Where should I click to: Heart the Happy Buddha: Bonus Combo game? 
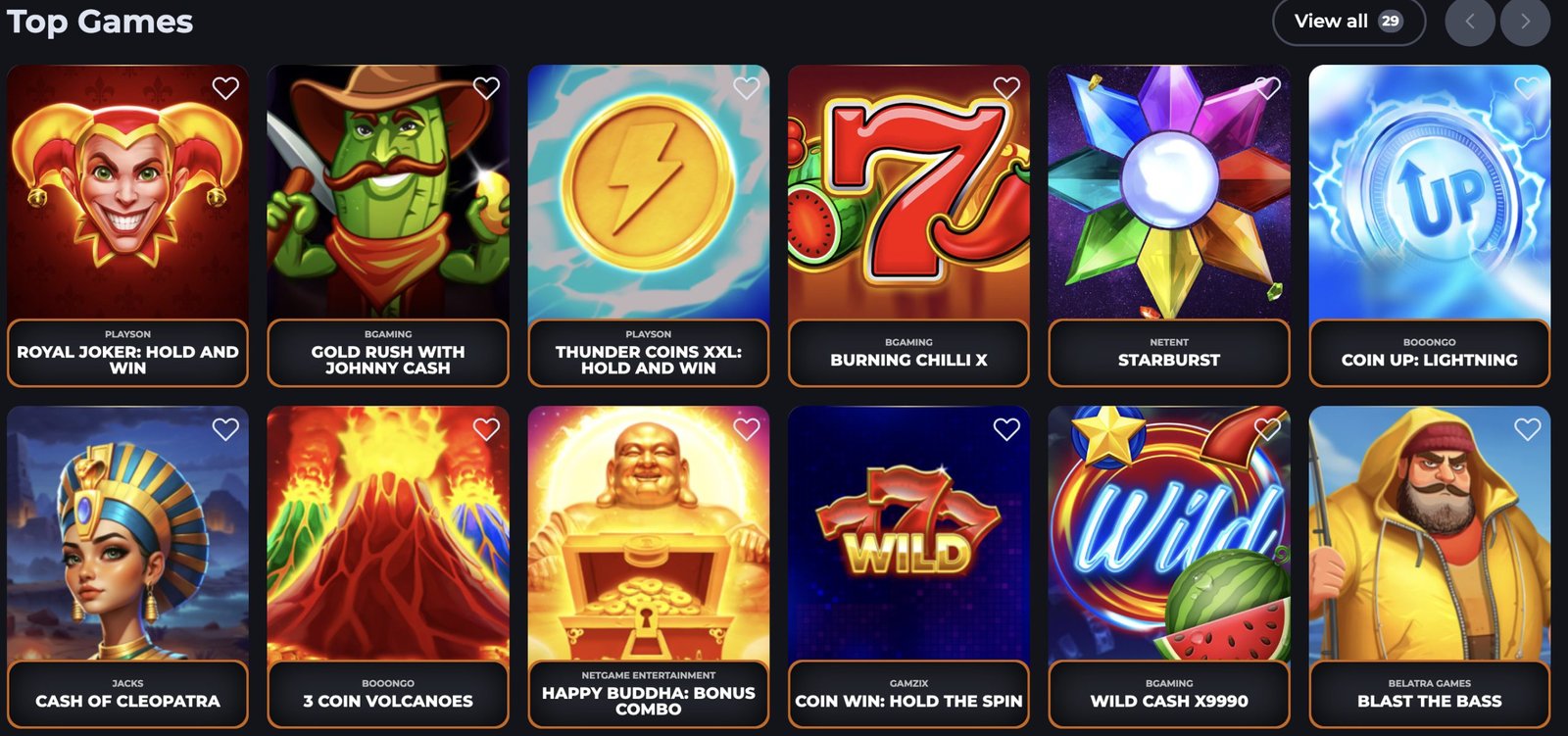pos(747,429)
